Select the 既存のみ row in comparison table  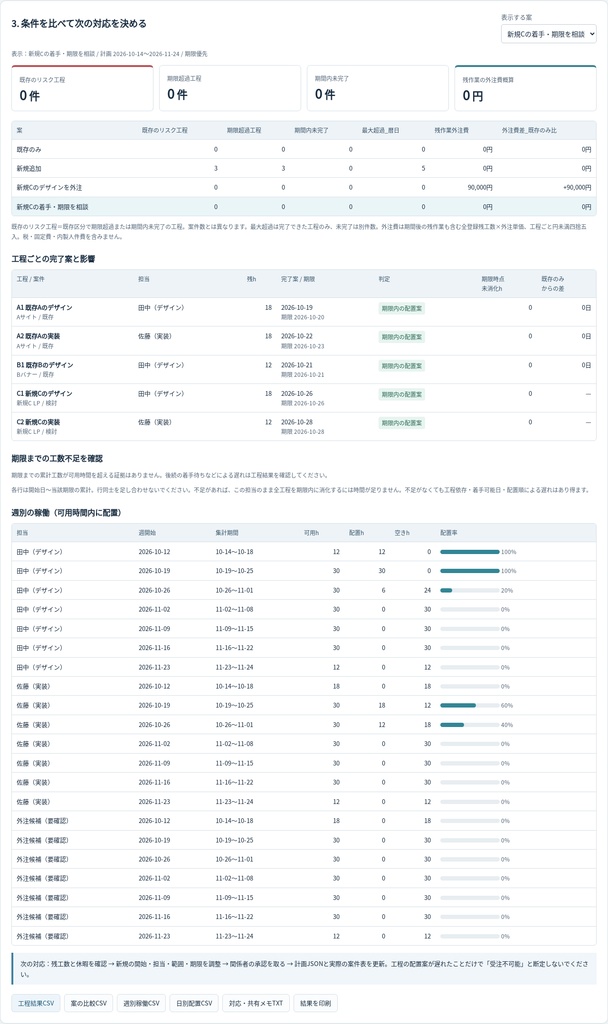[x=304, y=150]
